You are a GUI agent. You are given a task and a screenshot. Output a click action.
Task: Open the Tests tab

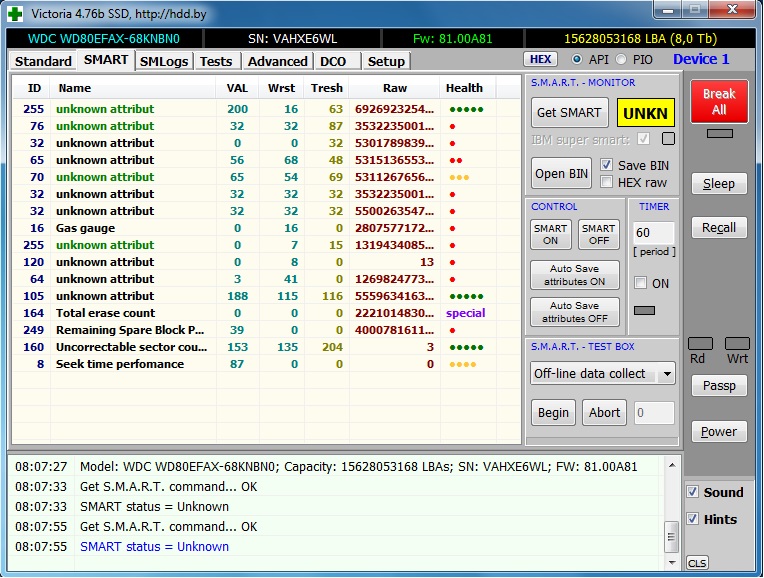point(216,61)
